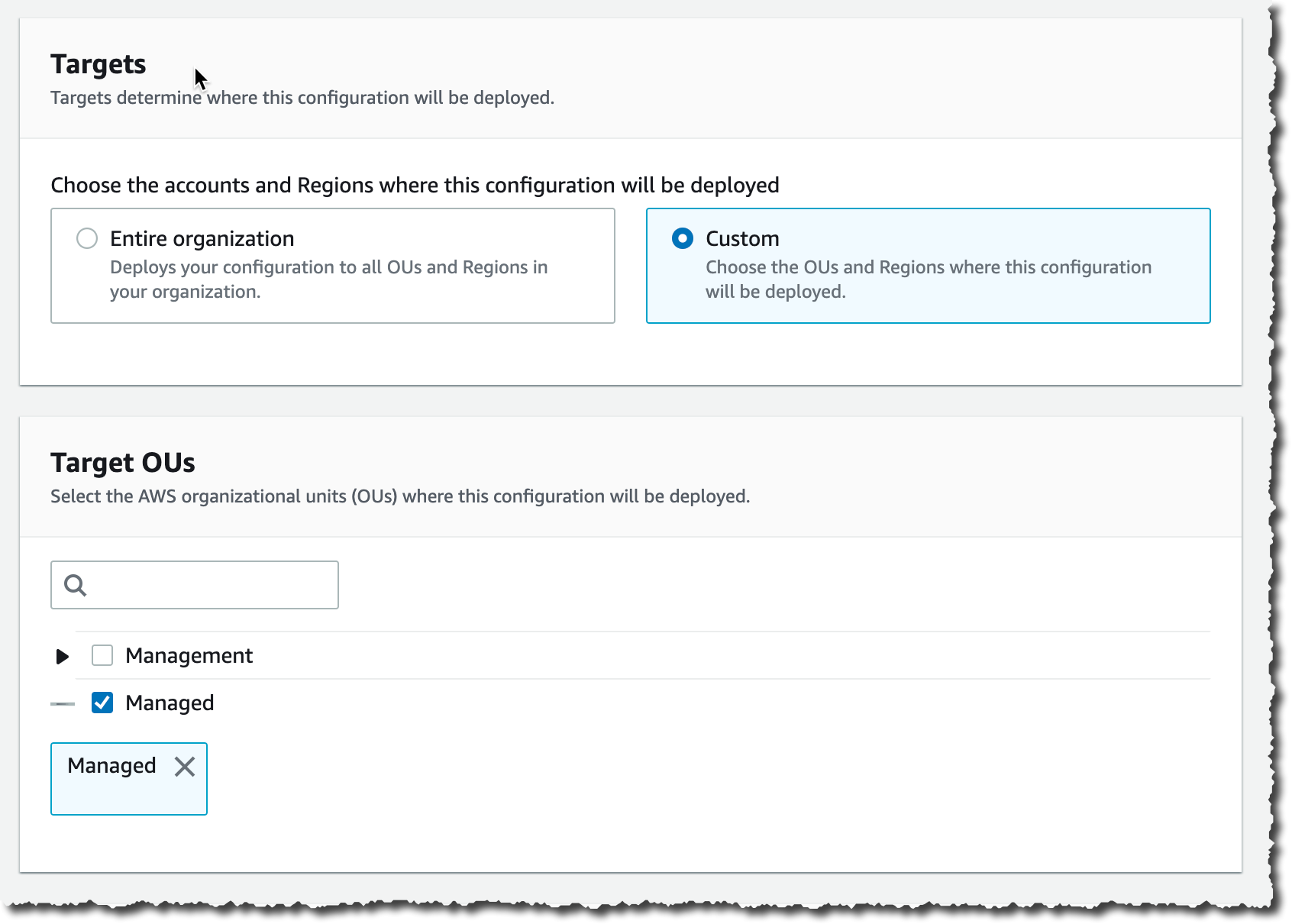
Task: Click the Managed selection tag
Action: [x=128, y=778]
